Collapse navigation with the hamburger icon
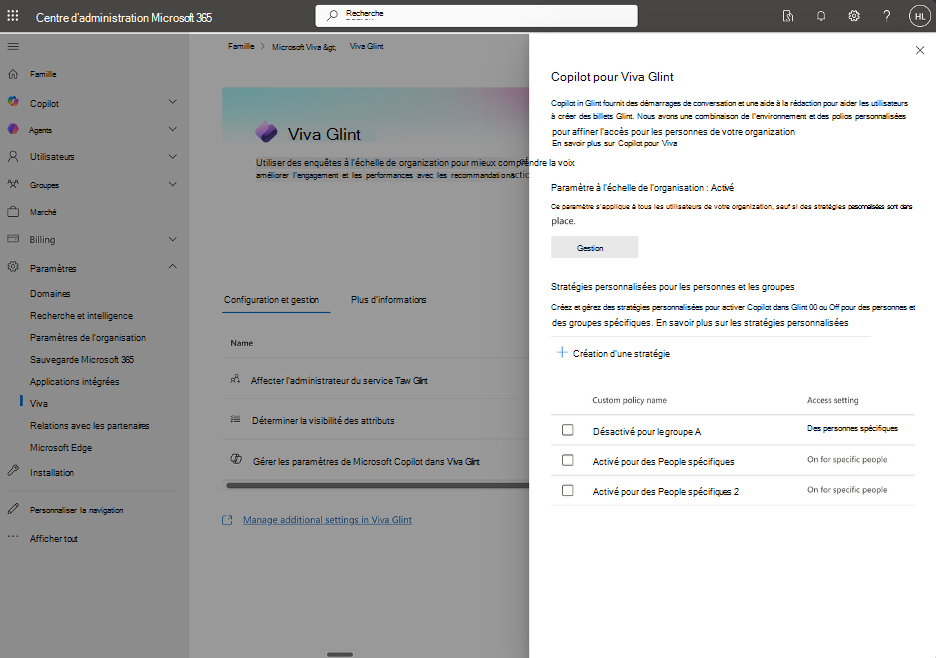Screen dimensions: 936x658 tap(13, 45)
